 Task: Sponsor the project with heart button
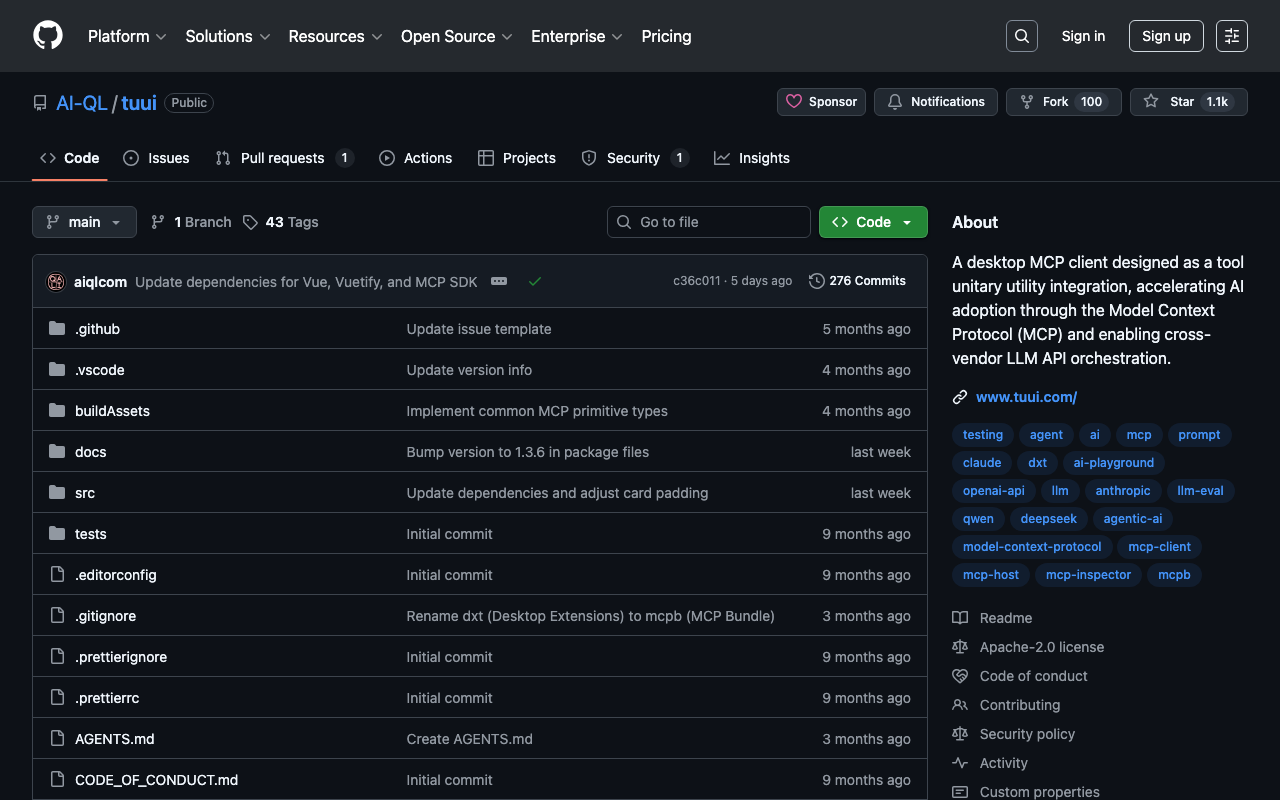pos(821,102)
